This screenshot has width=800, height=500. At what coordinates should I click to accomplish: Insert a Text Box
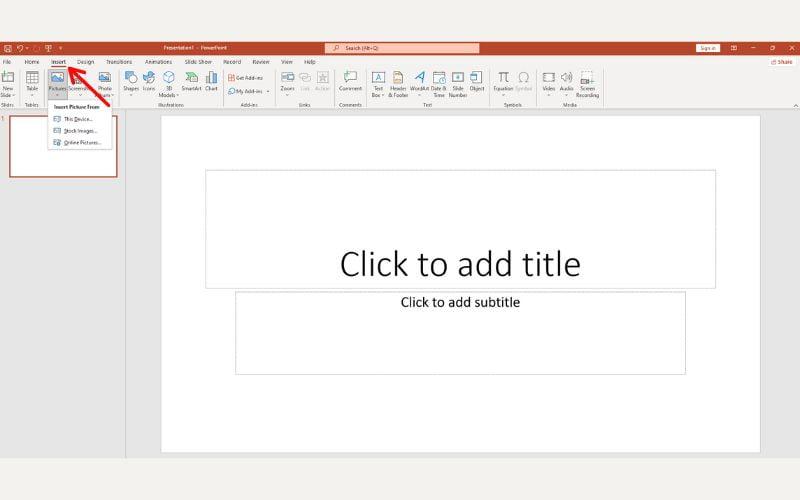pyautogui.click(x=378, y=84)
